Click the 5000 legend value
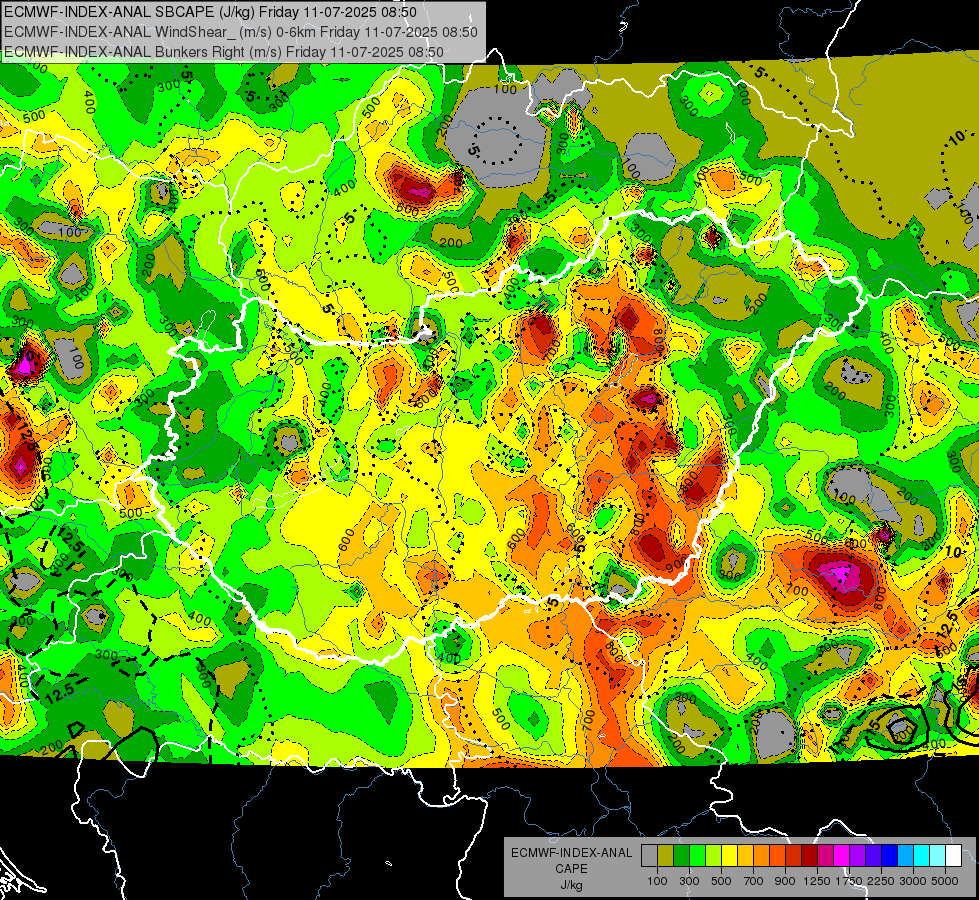The height and width of the screenshot is (900, 979). [x=945, y=881]
